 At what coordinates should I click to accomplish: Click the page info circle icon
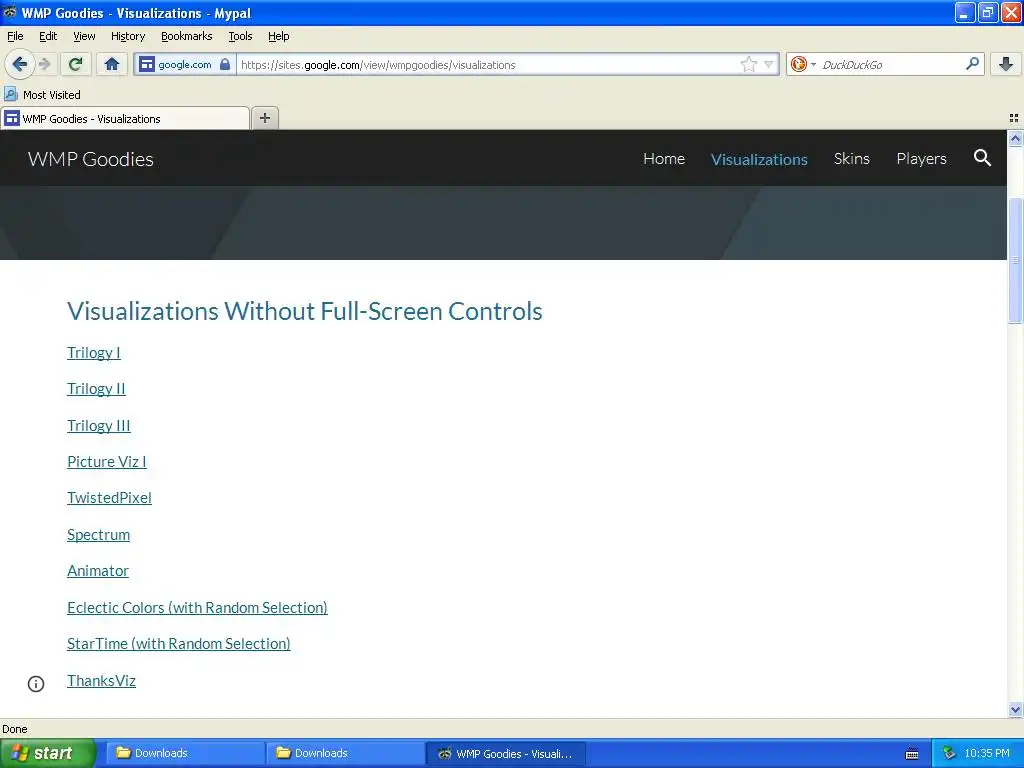point(36,684)
